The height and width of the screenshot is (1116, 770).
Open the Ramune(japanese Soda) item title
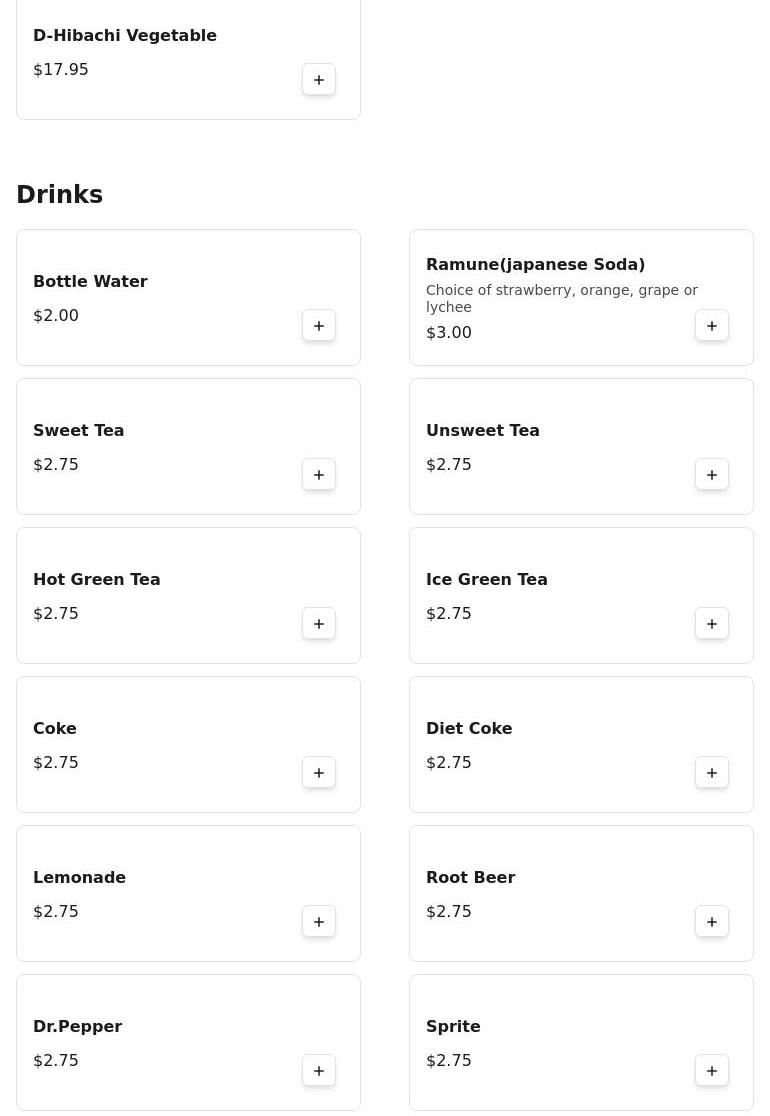[535, 265]
